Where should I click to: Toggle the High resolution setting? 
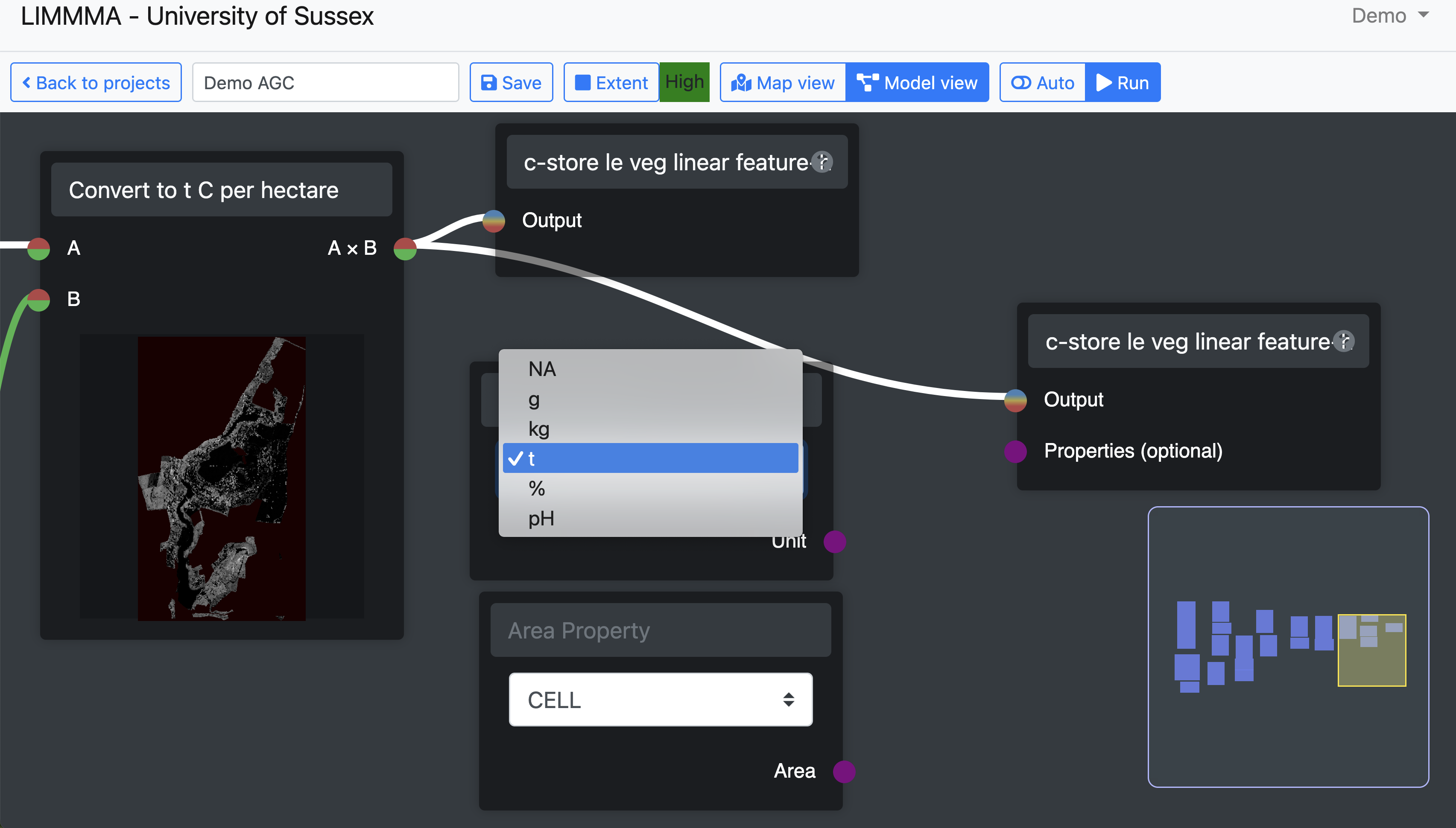tap(684, 82)
